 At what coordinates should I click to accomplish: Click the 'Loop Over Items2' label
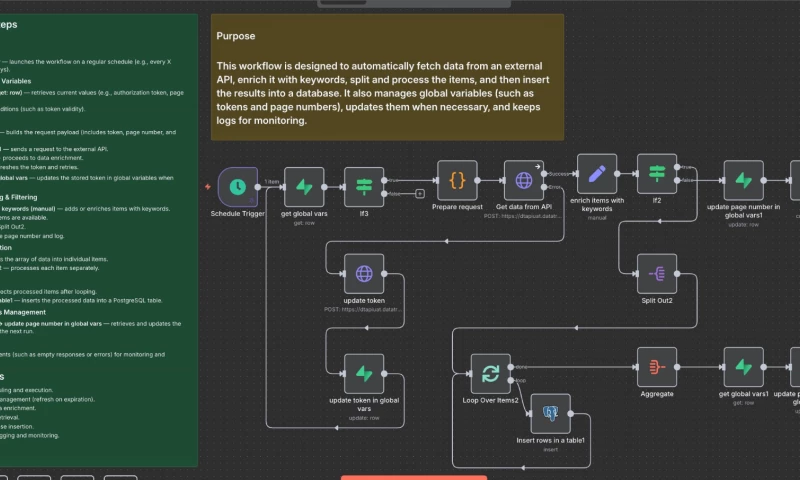490,400
